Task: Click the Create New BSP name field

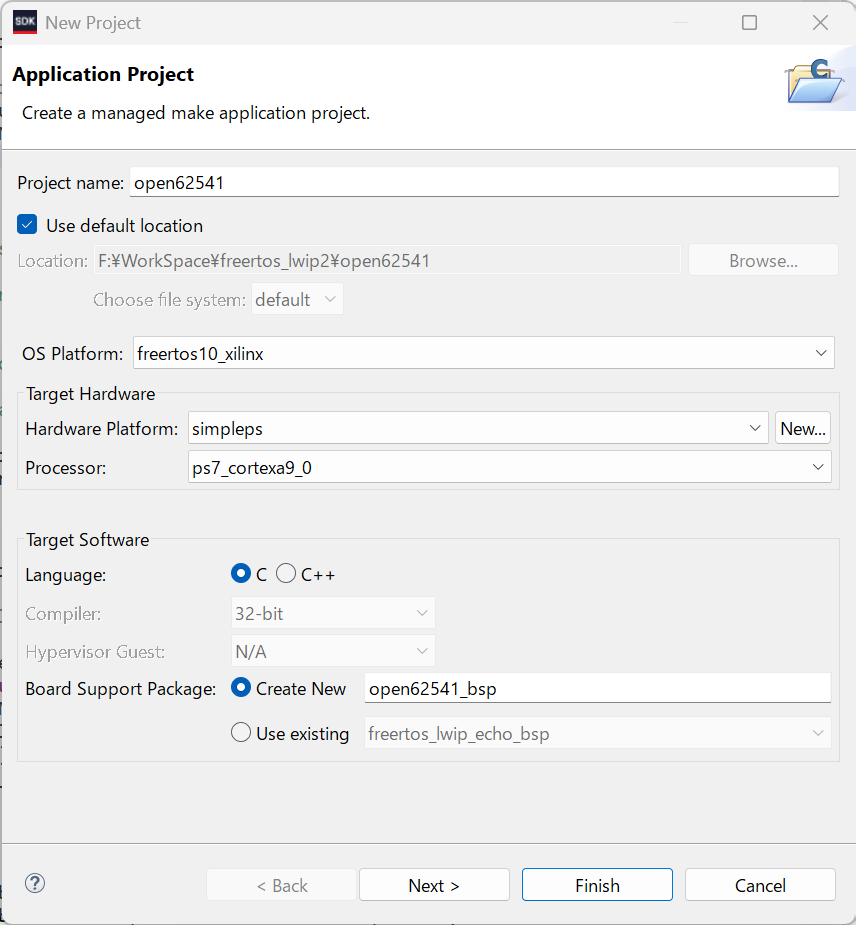Action: click(597, 688)
